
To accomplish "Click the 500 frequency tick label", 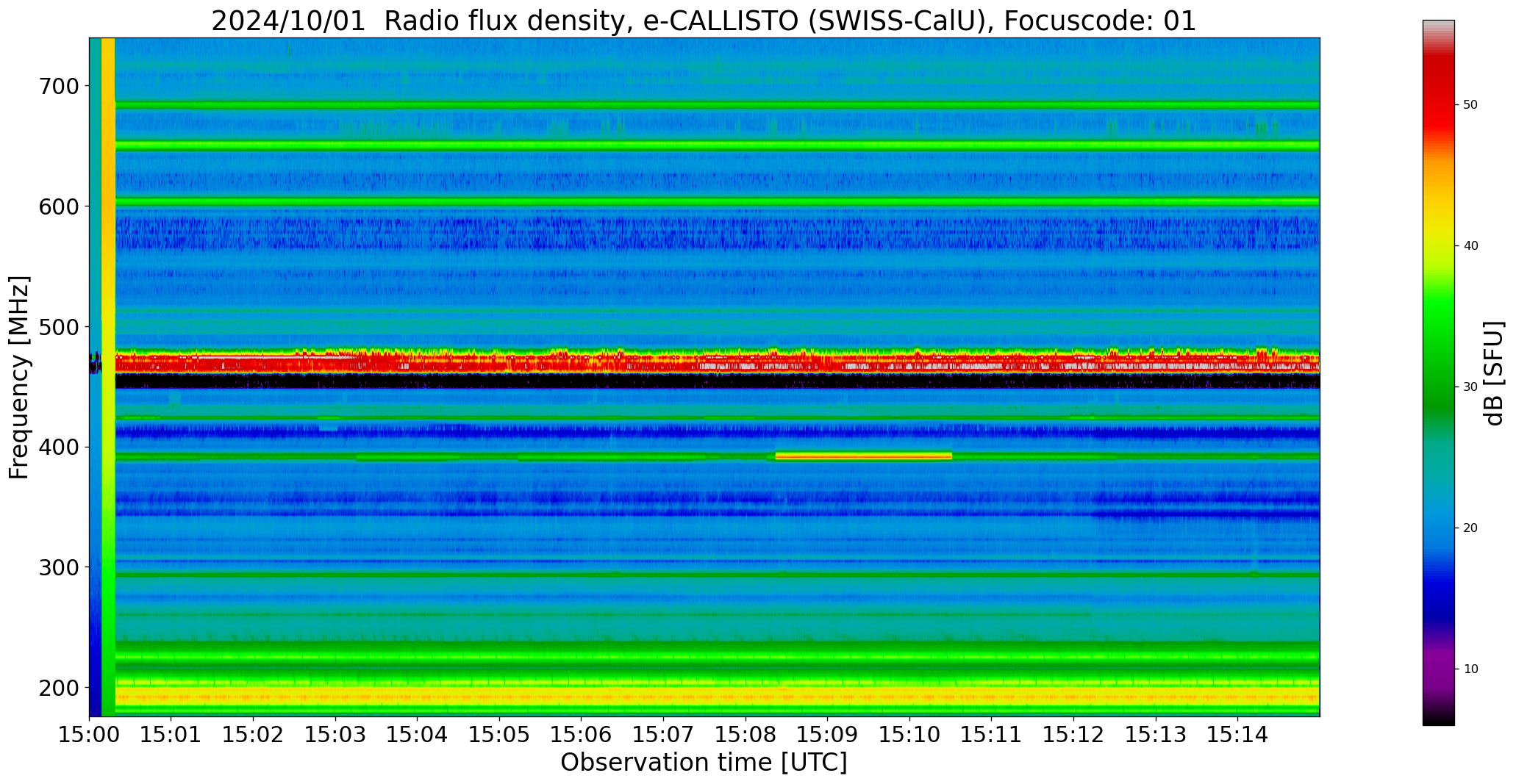I will (x=58, y=327).
